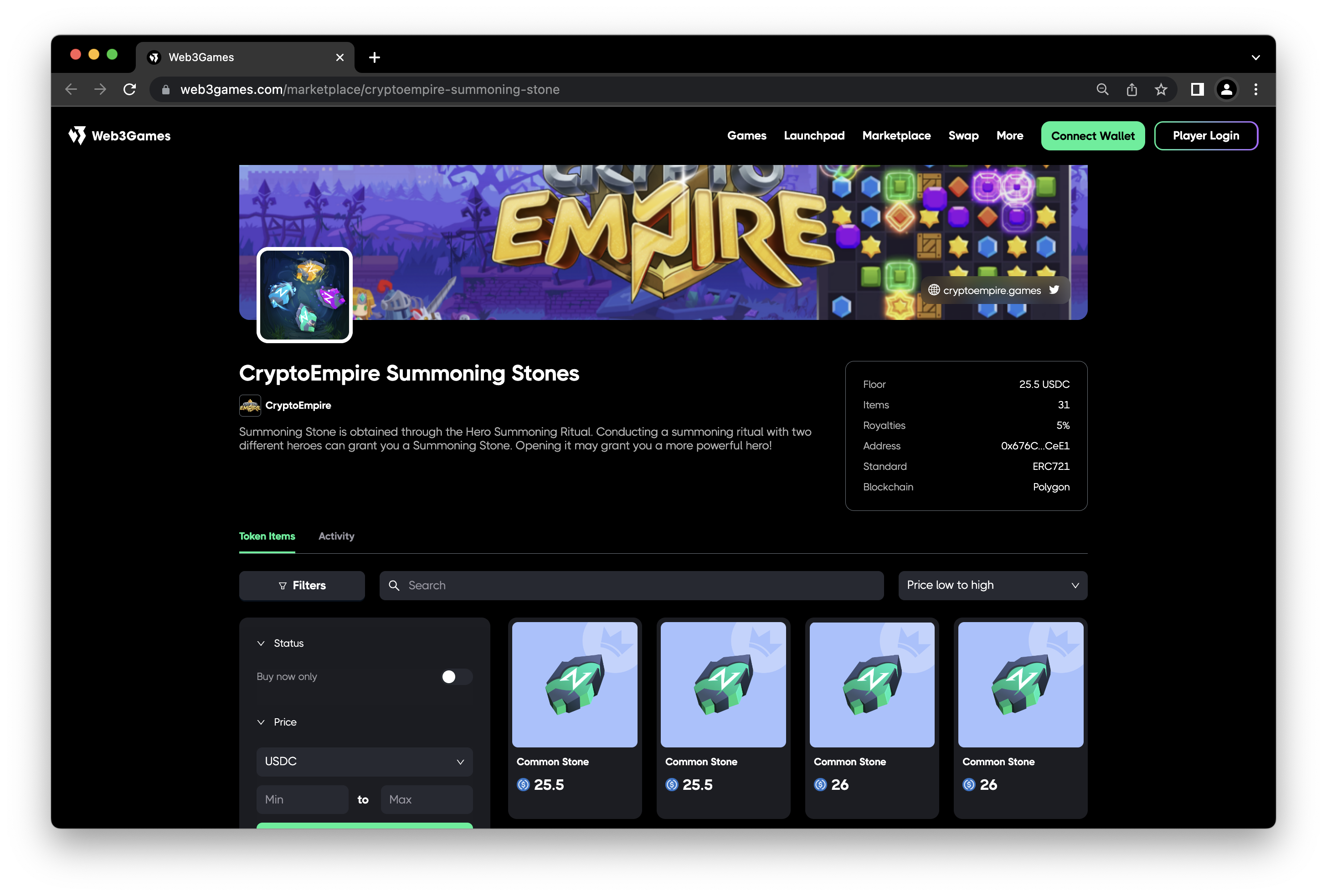
Task: Click USDC coin icon on second 25.5 card
Action: pos(672,785)
